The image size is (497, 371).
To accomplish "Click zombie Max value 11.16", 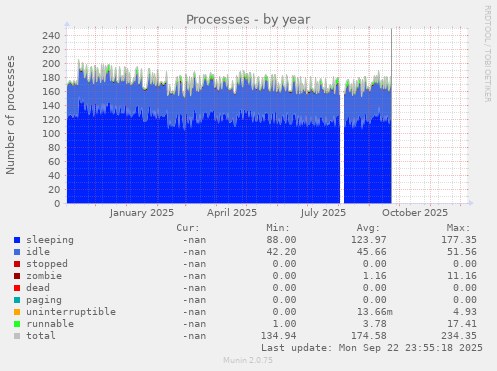I will coord(462,276).
